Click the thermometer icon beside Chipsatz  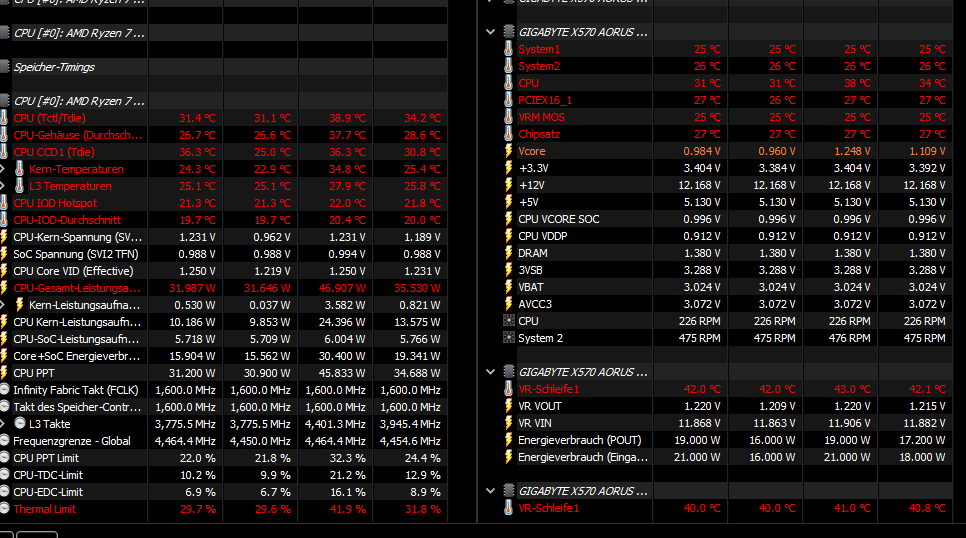(x=508, y=134)
